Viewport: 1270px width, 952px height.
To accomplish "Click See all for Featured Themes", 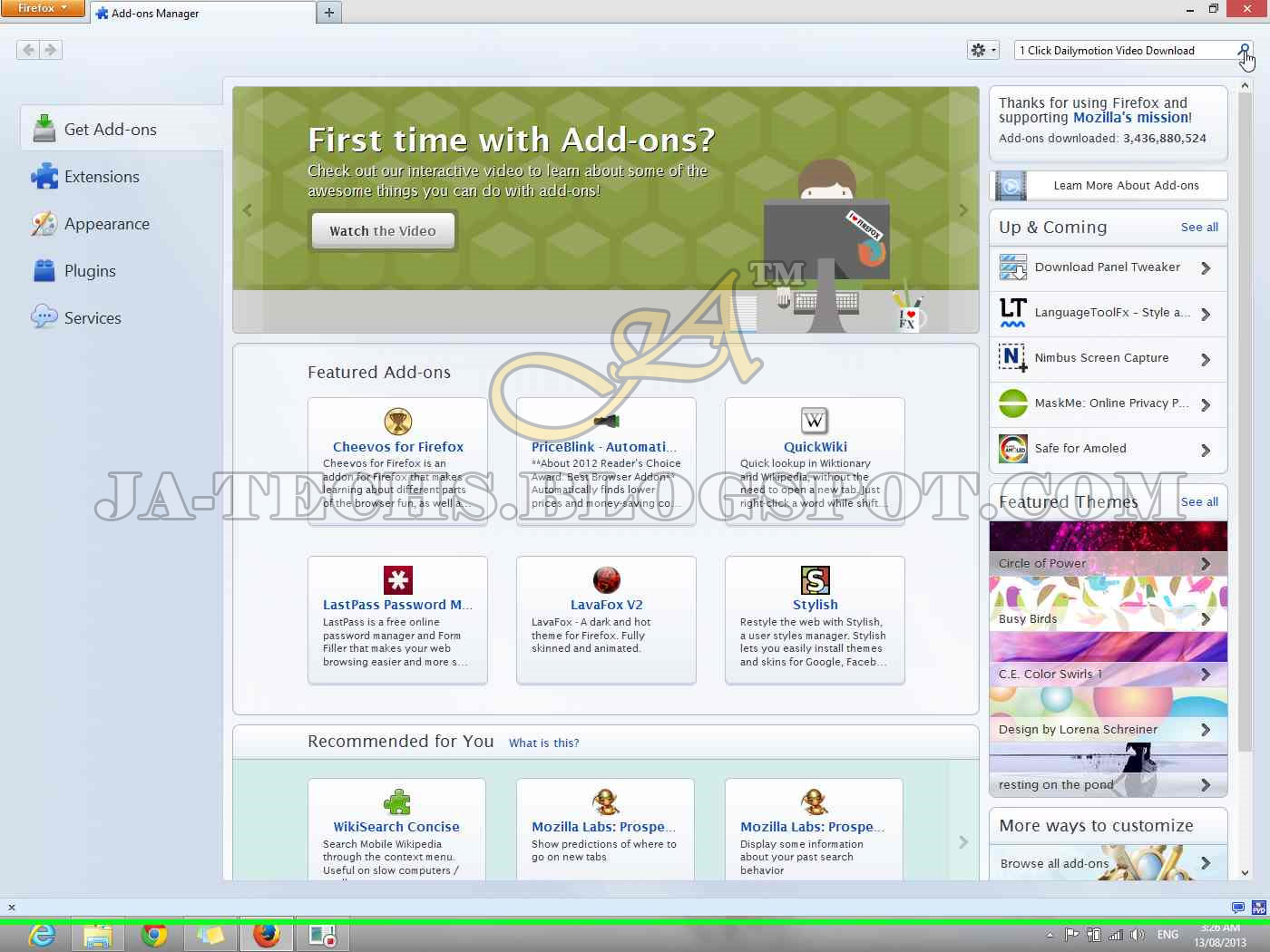I will click(x=1199, y=501).
